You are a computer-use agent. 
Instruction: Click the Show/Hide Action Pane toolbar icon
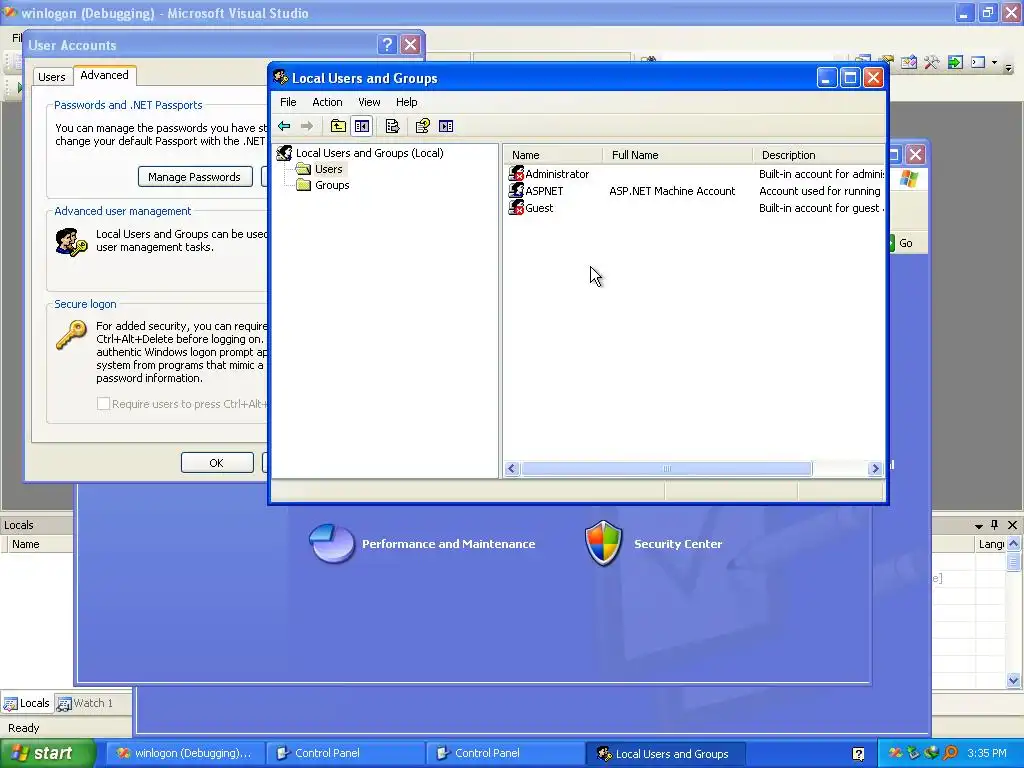446,126
